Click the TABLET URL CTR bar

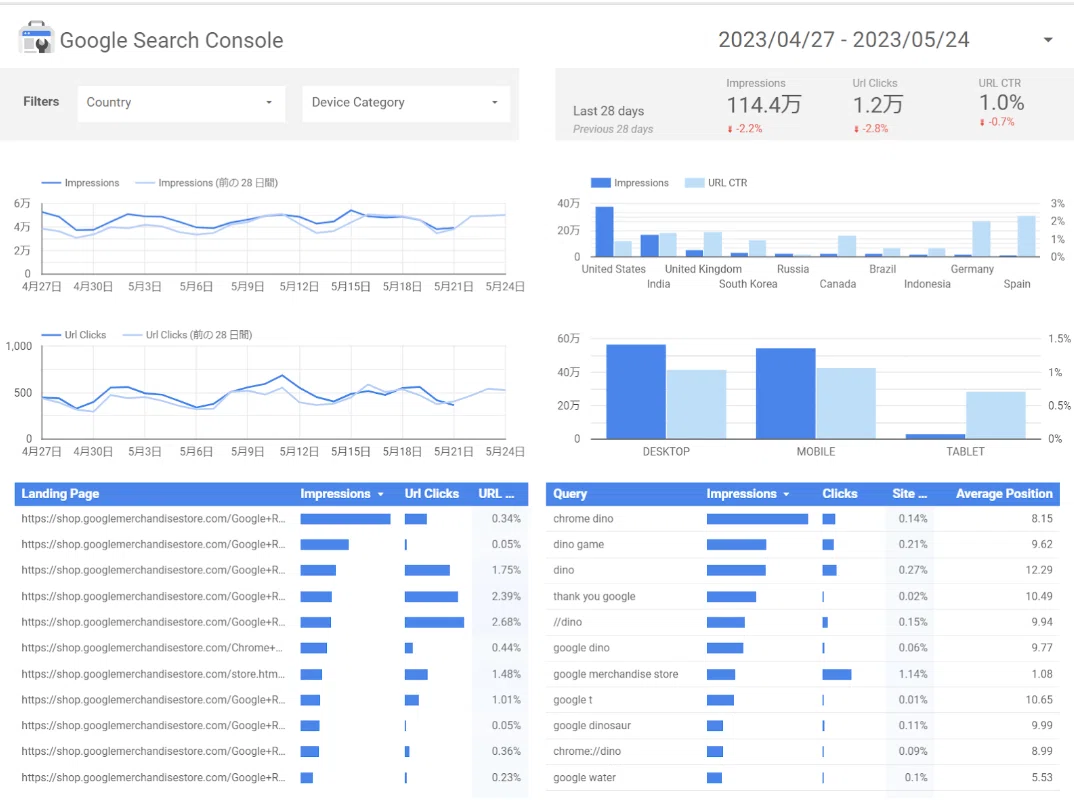pos(995,416)
